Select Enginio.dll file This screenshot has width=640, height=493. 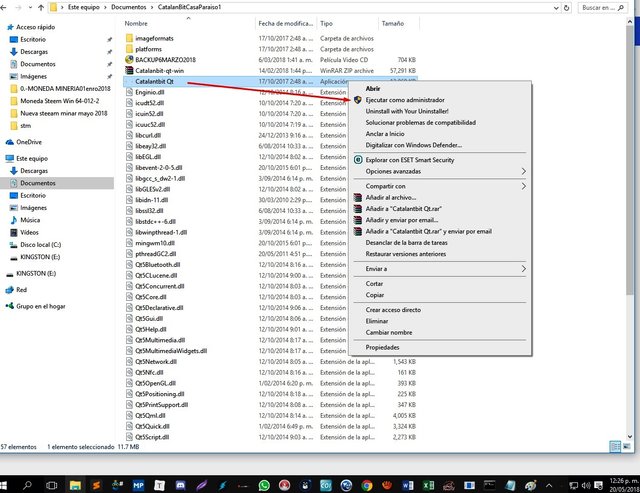(150, 92)
